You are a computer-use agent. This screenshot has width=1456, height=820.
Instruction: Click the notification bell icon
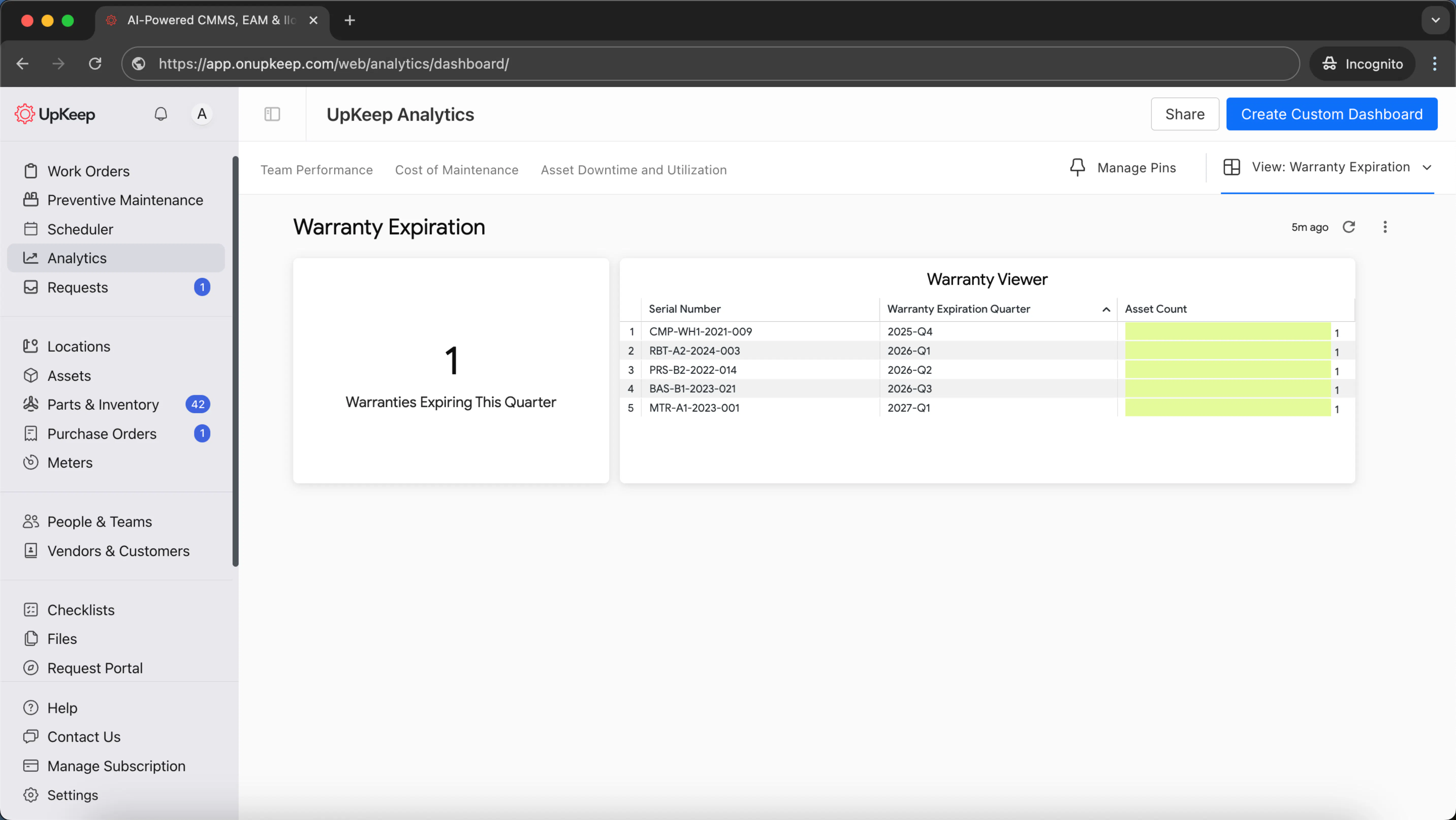pos(161,114)
